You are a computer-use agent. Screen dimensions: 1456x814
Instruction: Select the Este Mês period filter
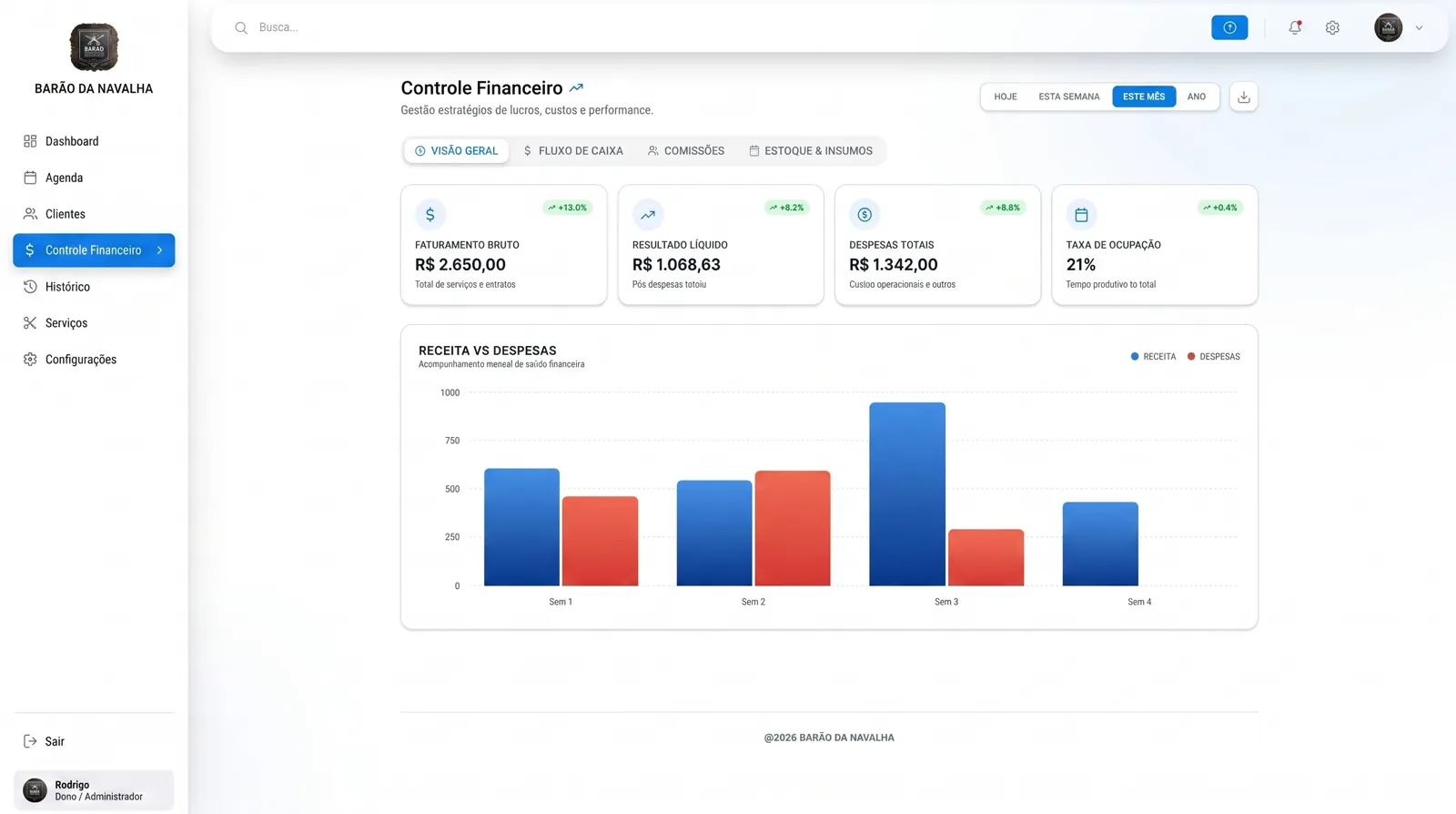1144,97
